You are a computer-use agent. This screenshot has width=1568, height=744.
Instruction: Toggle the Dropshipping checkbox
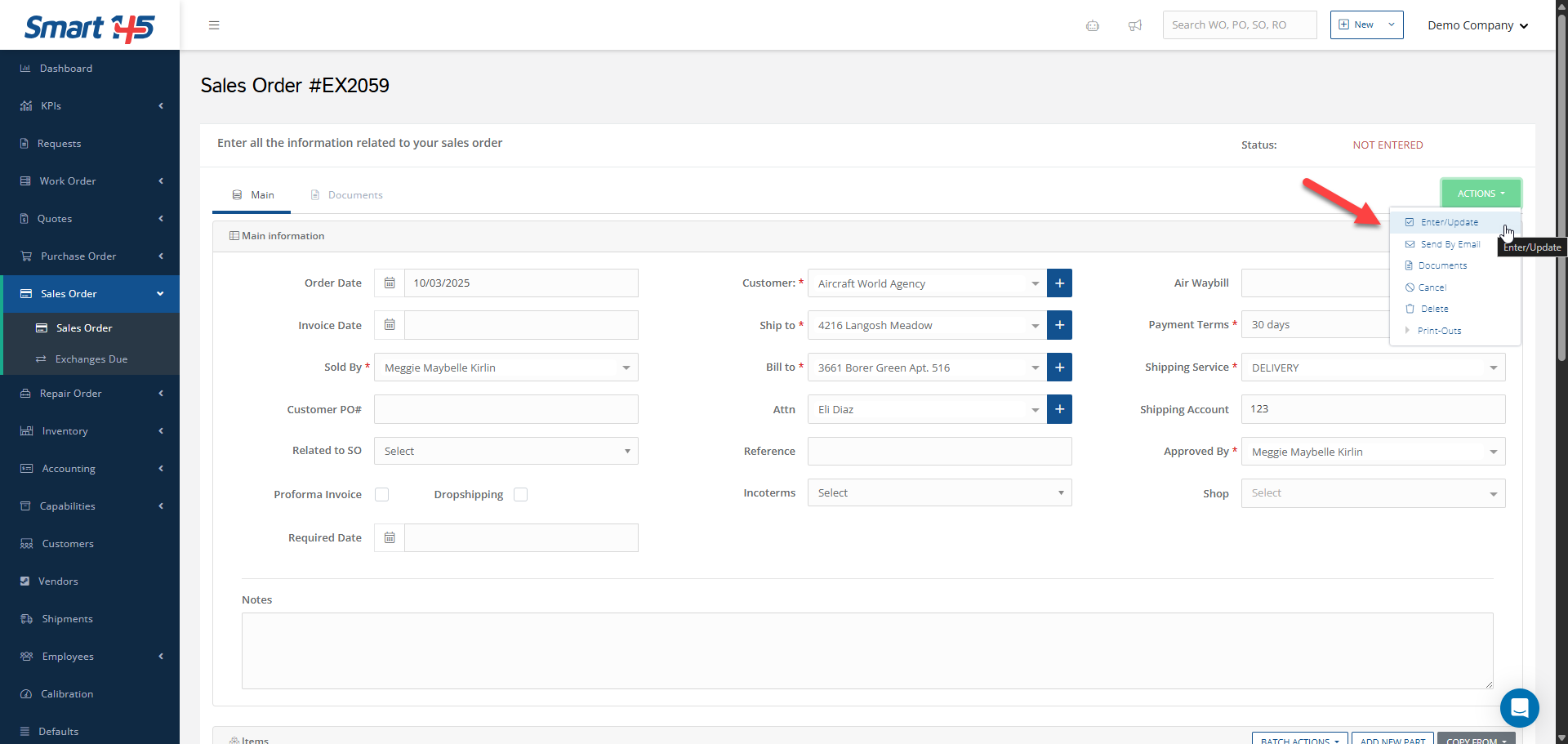point(521,495)
